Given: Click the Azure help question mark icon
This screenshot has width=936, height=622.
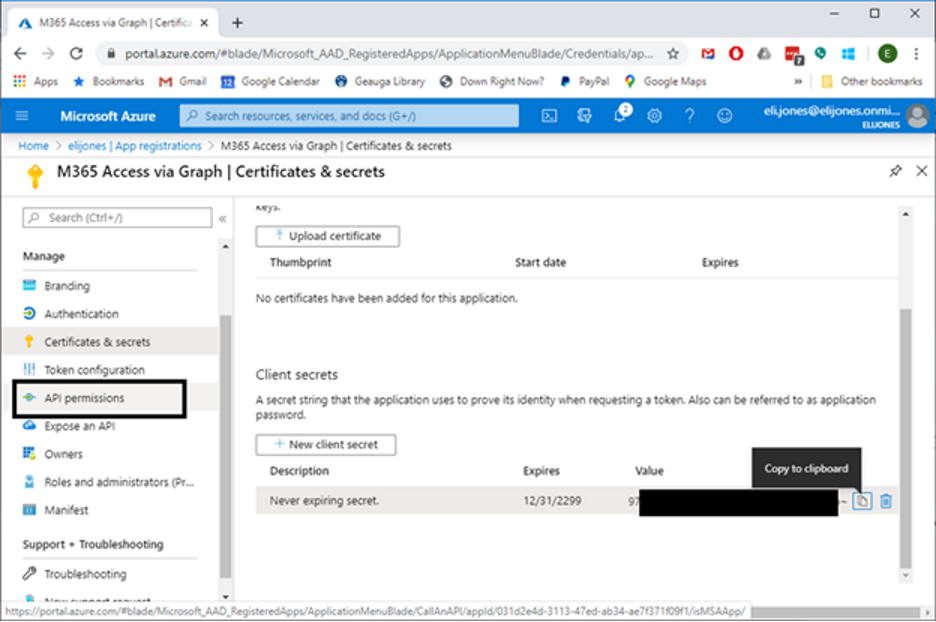Looking at the screenshot, I should coord(690,116).
